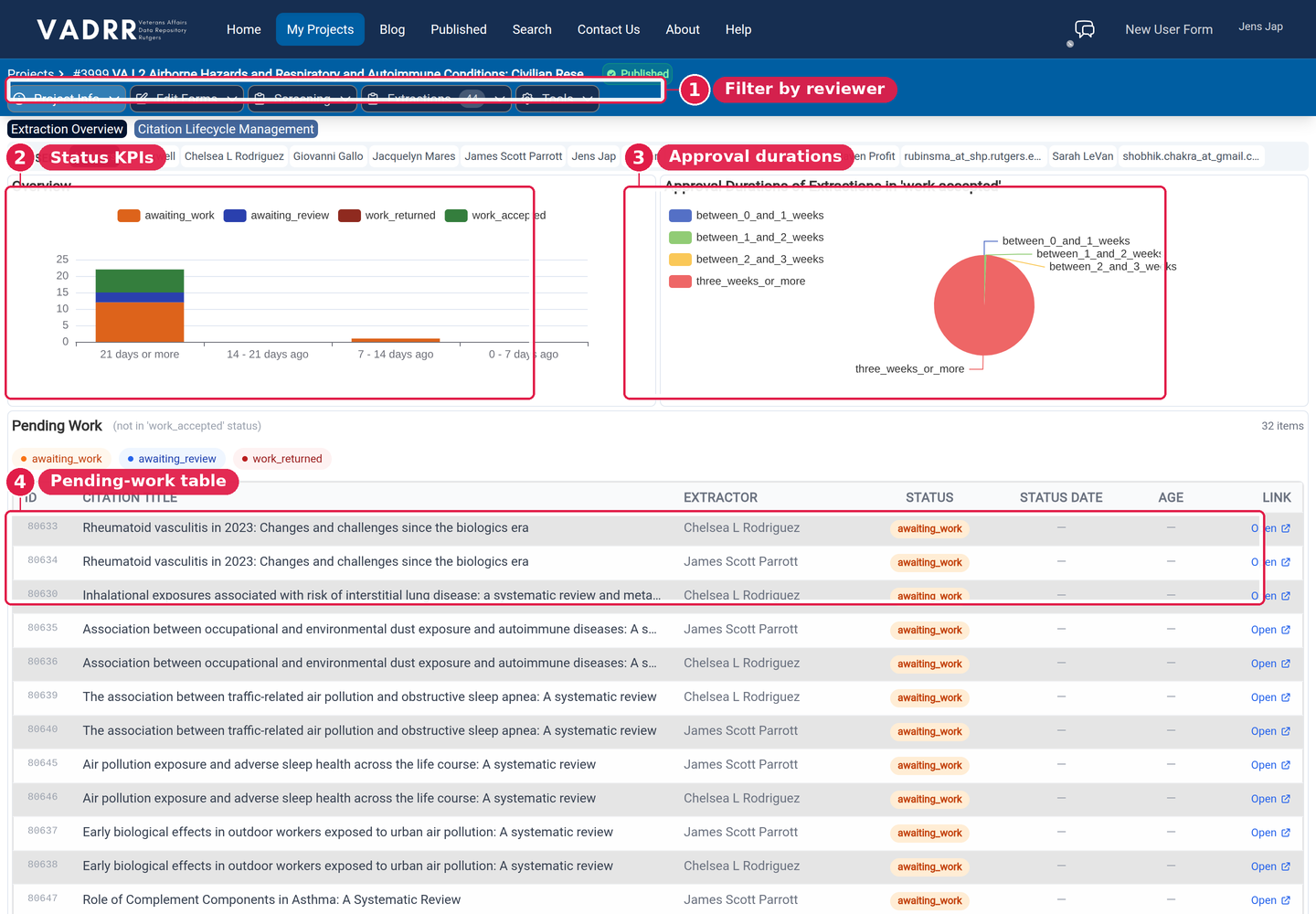Click '32 items' count text

(1282, 426)
